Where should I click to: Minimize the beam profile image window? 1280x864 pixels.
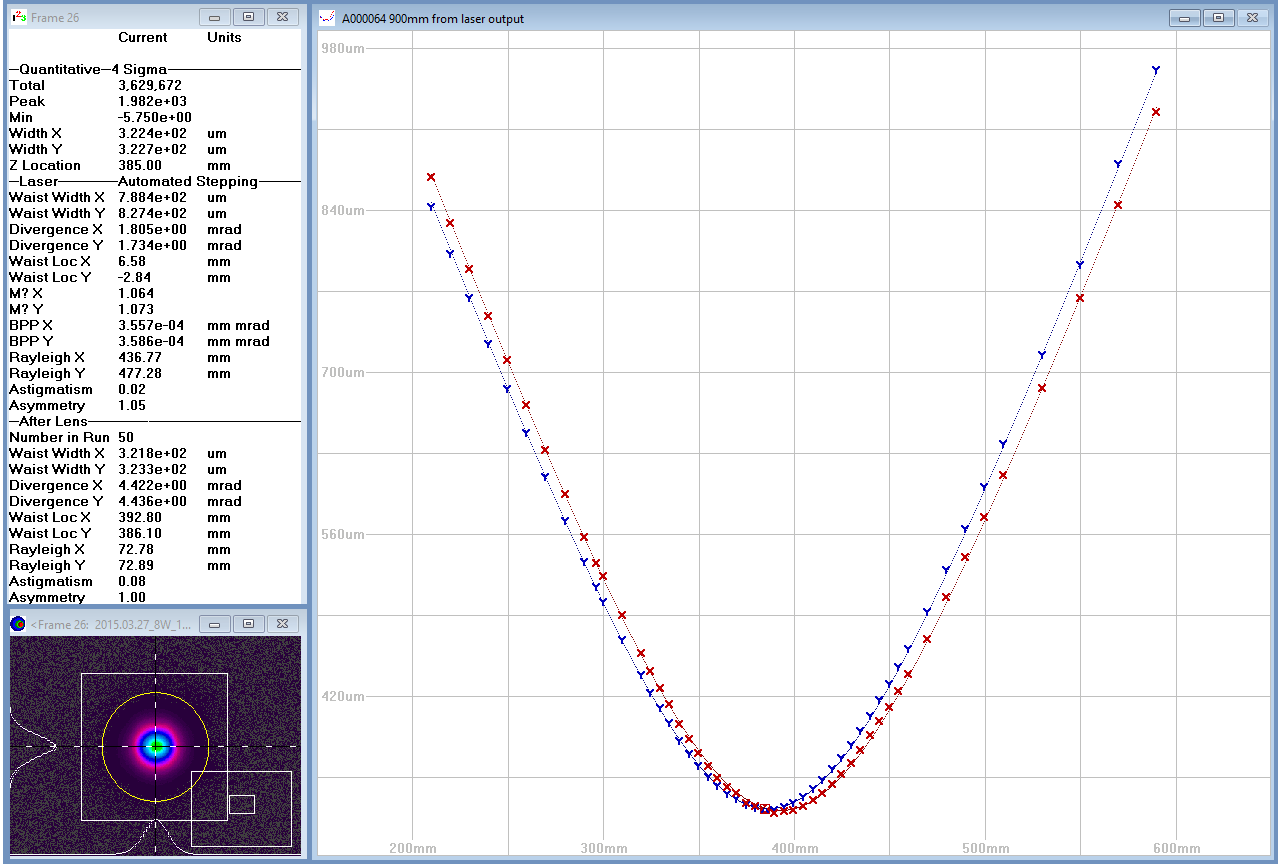pos(215,624)
